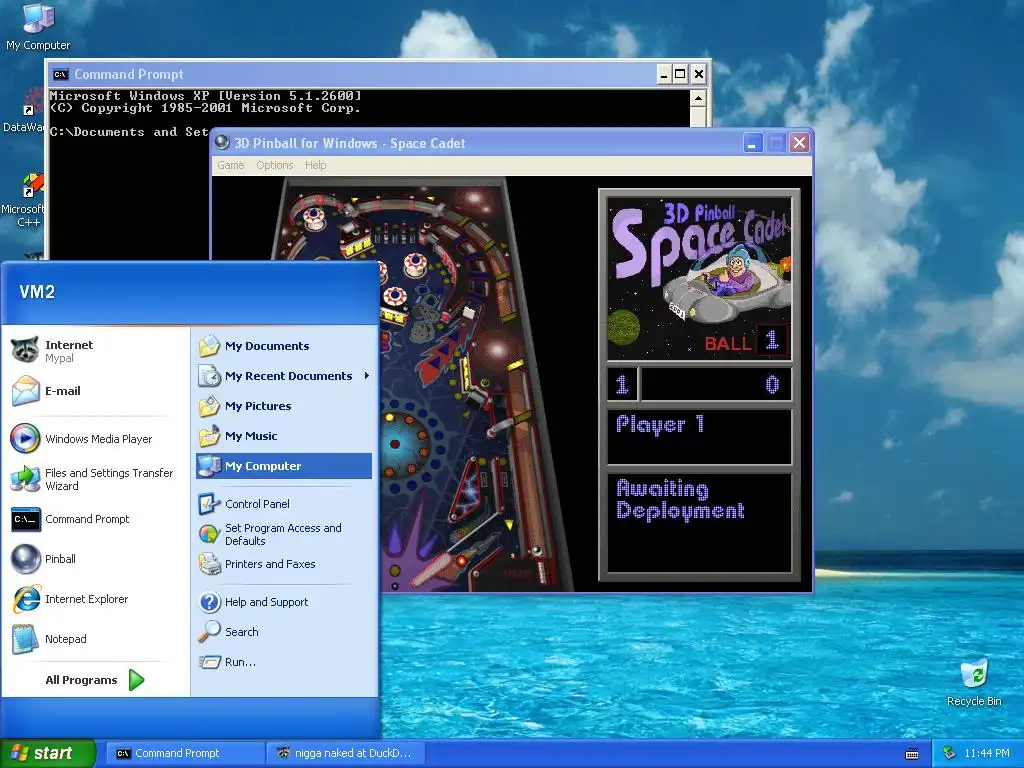Click the Start button
1024x768 pixels.
pos(48,754)
